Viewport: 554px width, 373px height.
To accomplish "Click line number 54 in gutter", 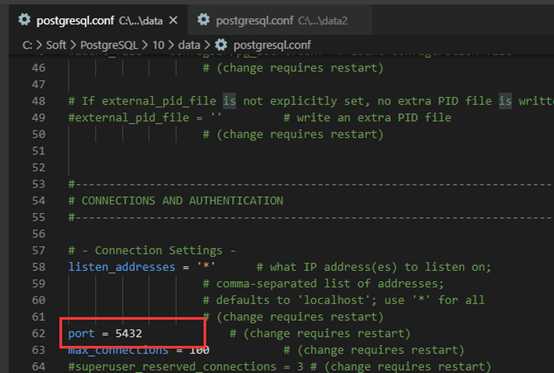I will (39, 201).
